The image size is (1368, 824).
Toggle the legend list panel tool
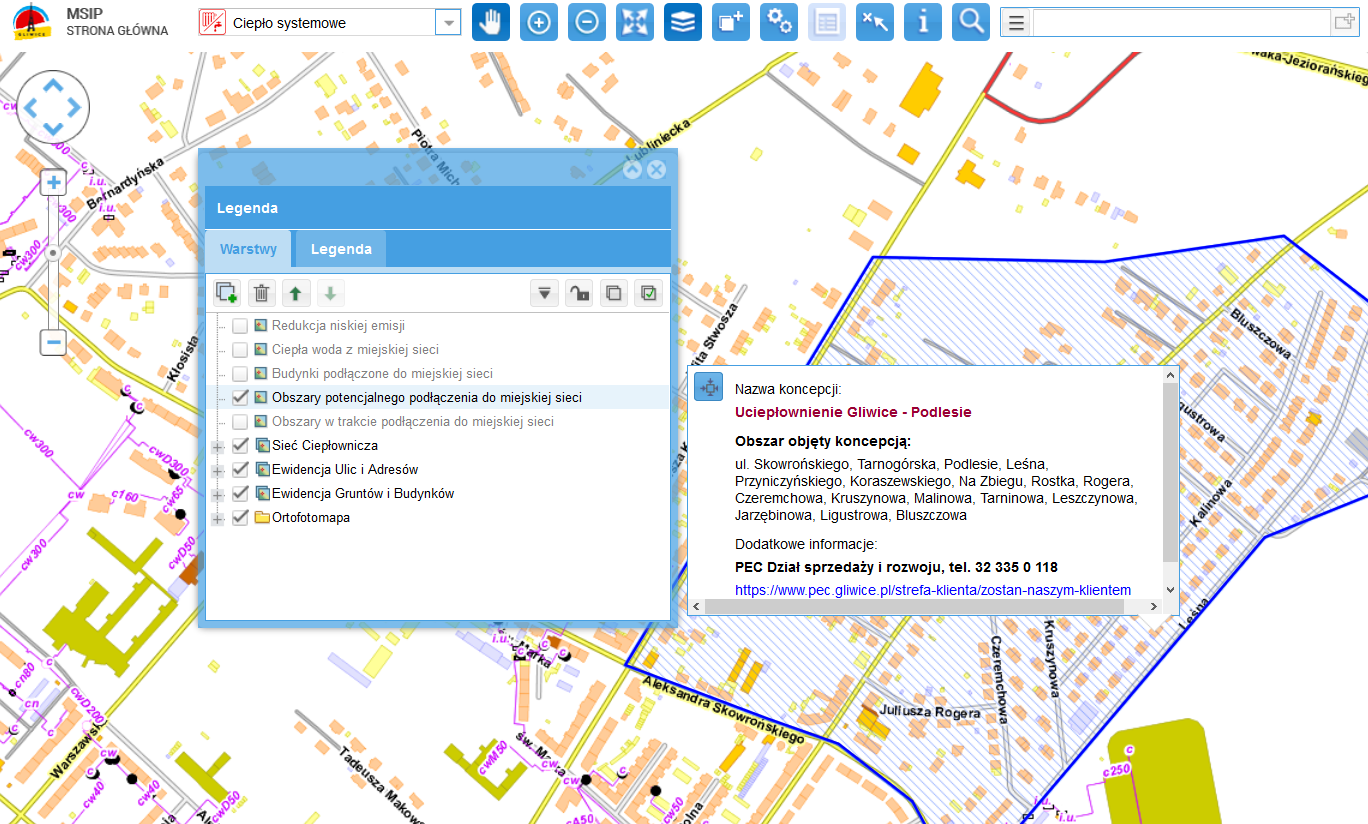click(x=826, y=22)
